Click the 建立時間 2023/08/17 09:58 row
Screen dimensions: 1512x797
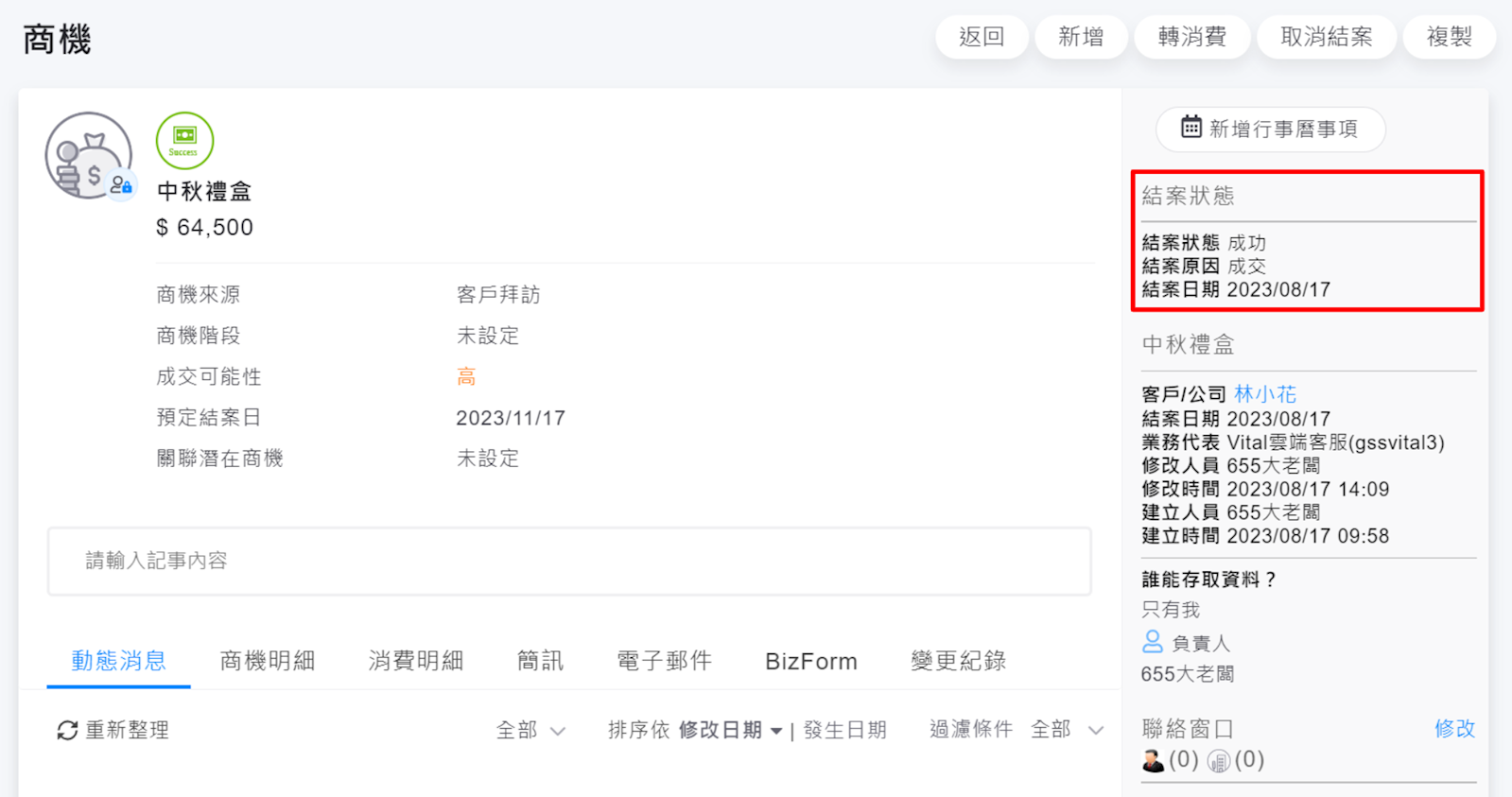point(1265,536)
